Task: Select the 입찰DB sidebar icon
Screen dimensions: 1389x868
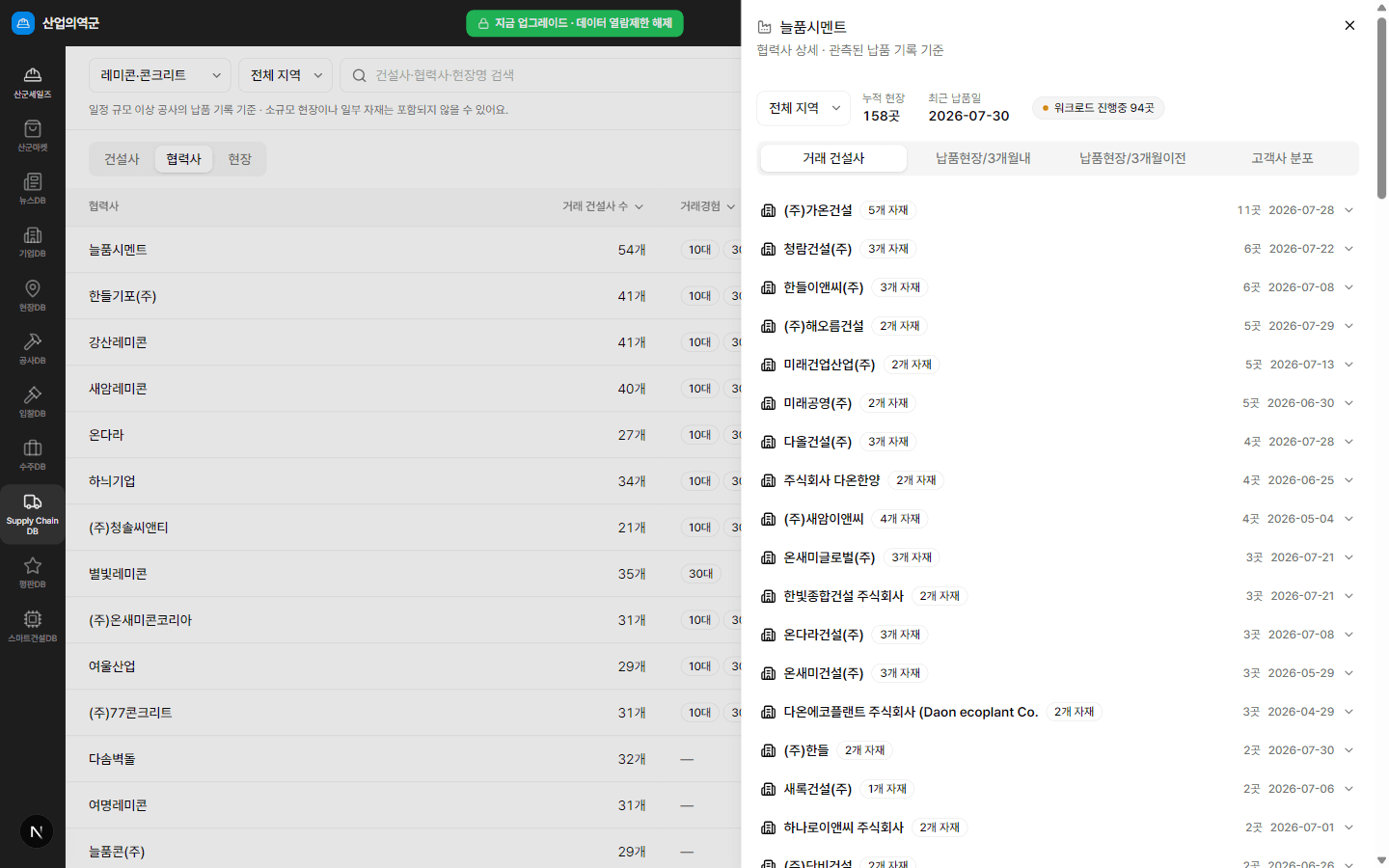Action: [33, 401]
